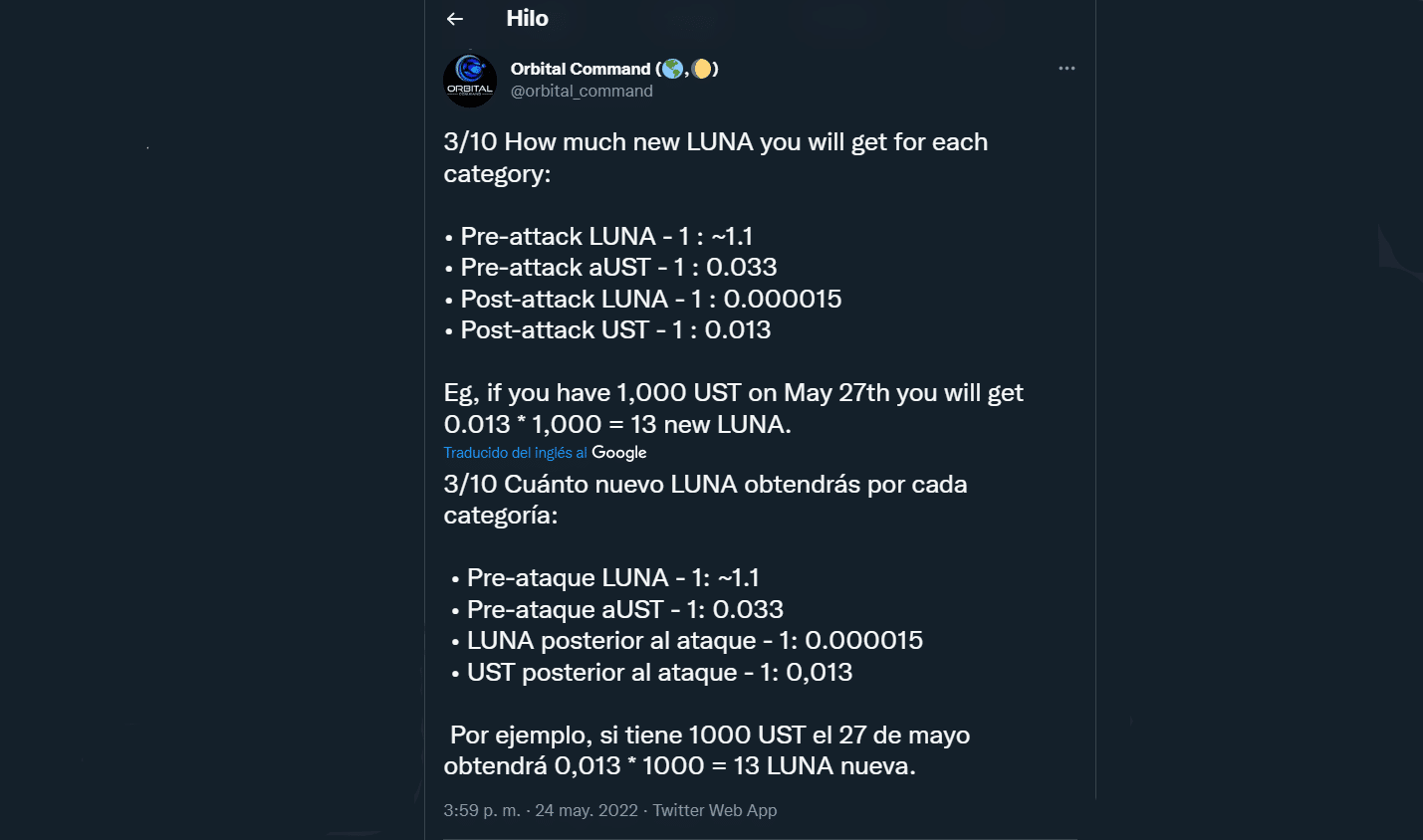Screen dimensions: 1423x840
Task: Click the Hilo thread header title
Action: (x=527, y=19)
